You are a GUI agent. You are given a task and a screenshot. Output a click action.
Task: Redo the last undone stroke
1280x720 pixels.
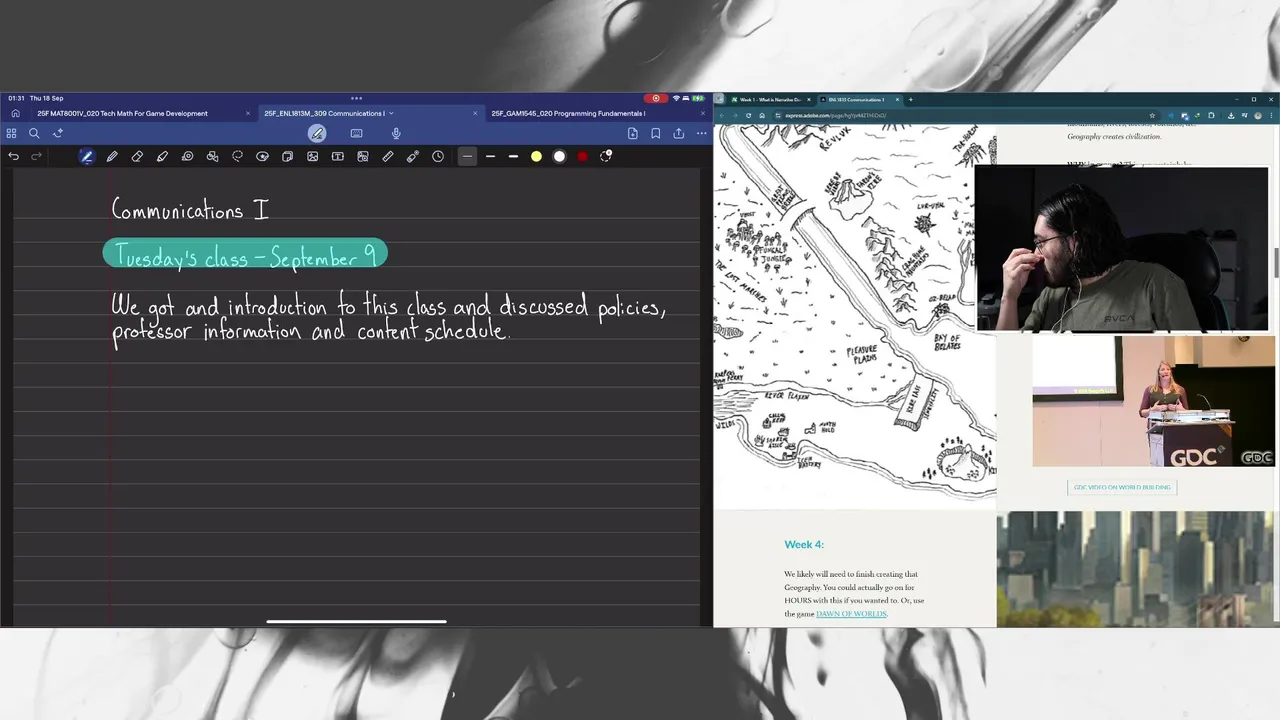[37, 156]
